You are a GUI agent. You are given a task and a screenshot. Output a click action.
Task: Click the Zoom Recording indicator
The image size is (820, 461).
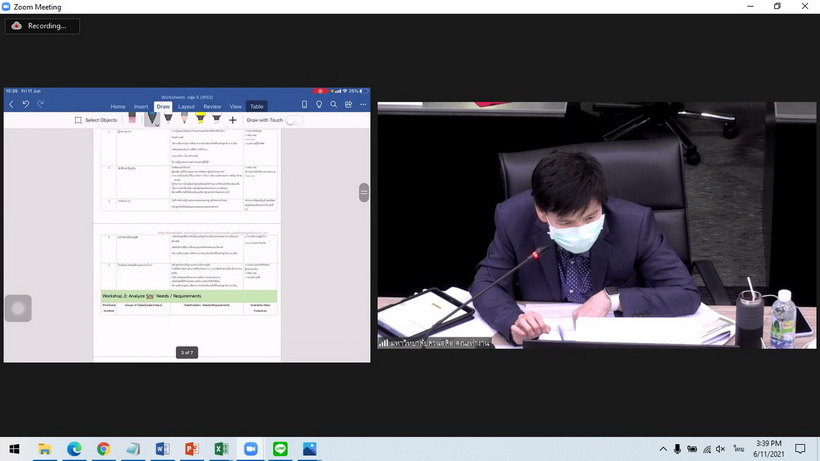click(x=42, y=26)
